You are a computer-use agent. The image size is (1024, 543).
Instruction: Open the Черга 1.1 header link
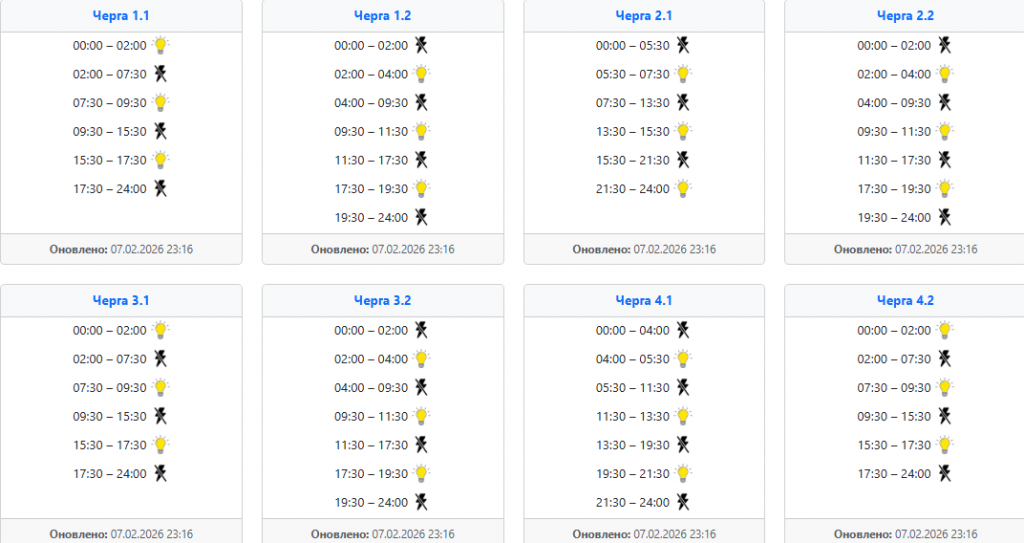[x=121, y=16]
